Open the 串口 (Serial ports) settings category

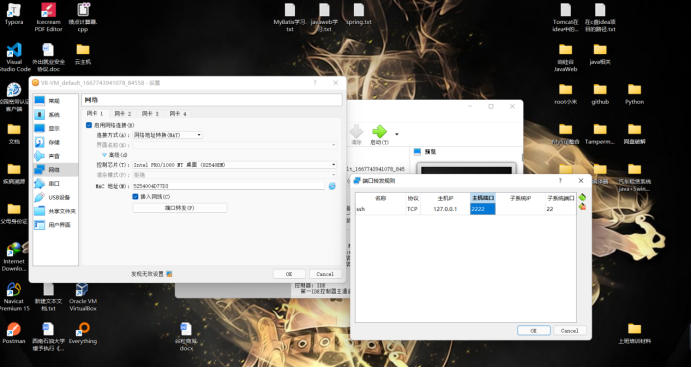point(54,184)
